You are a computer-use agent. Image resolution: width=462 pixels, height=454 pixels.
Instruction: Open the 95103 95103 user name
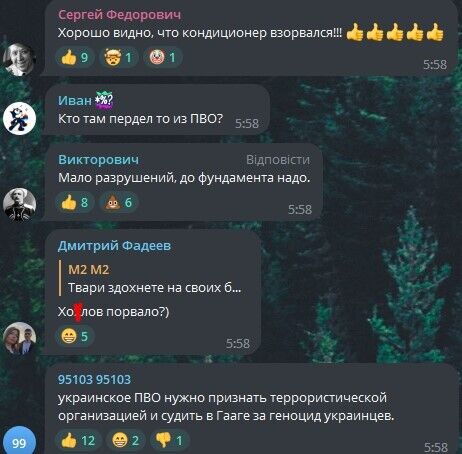95,380
